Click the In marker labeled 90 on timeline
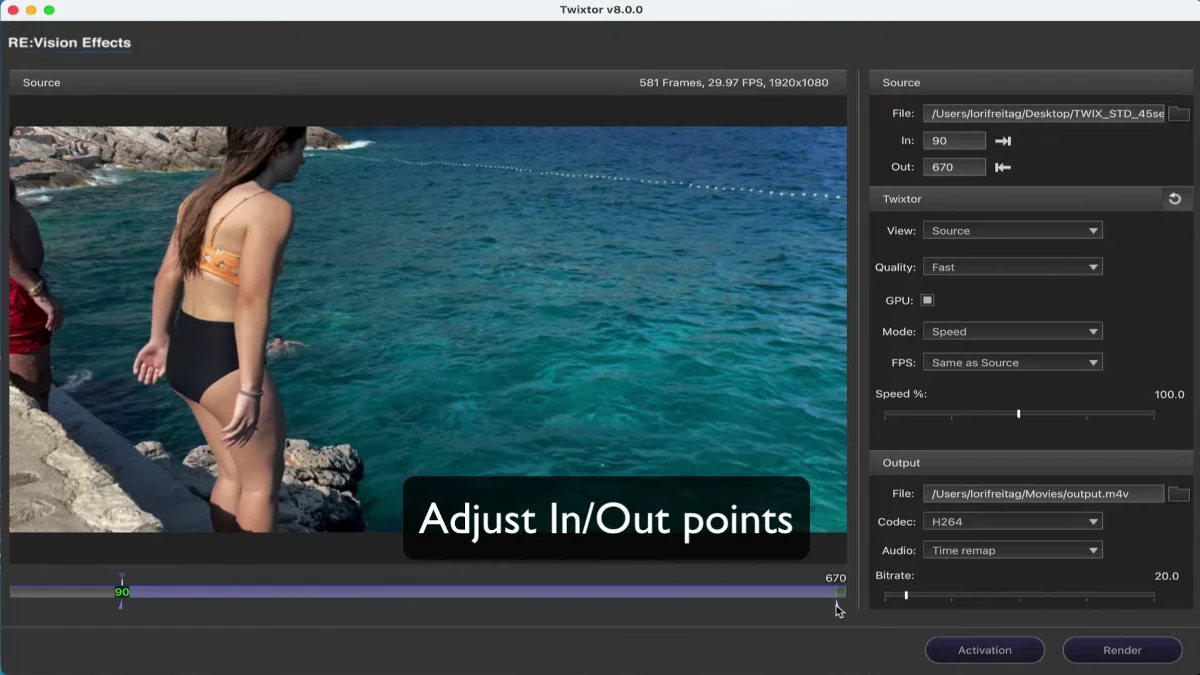The image size is (1200, 675). tap(122, 592)
